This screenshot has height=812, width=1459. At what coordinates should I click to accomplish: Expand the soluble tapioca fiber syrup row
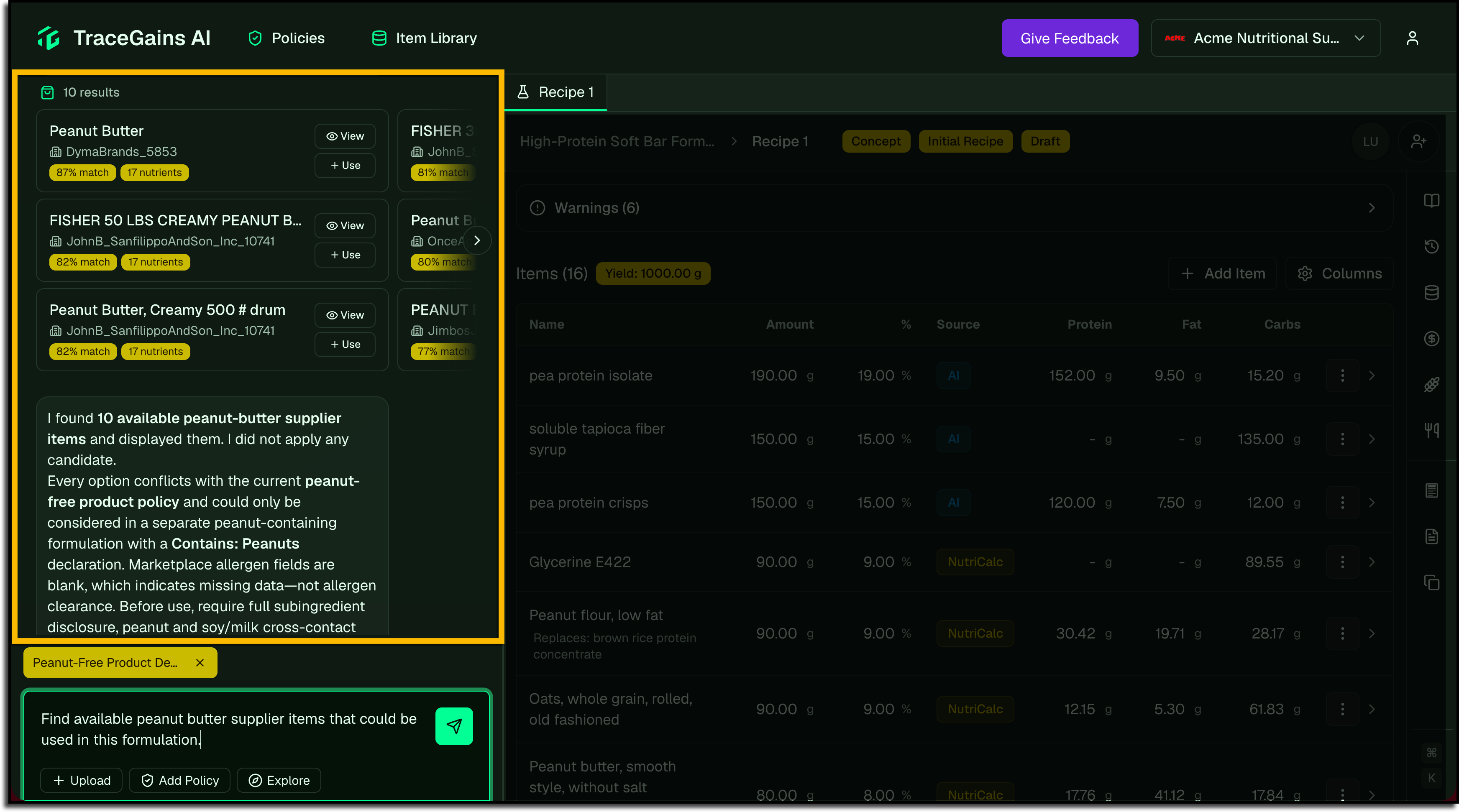[1371, 439]
